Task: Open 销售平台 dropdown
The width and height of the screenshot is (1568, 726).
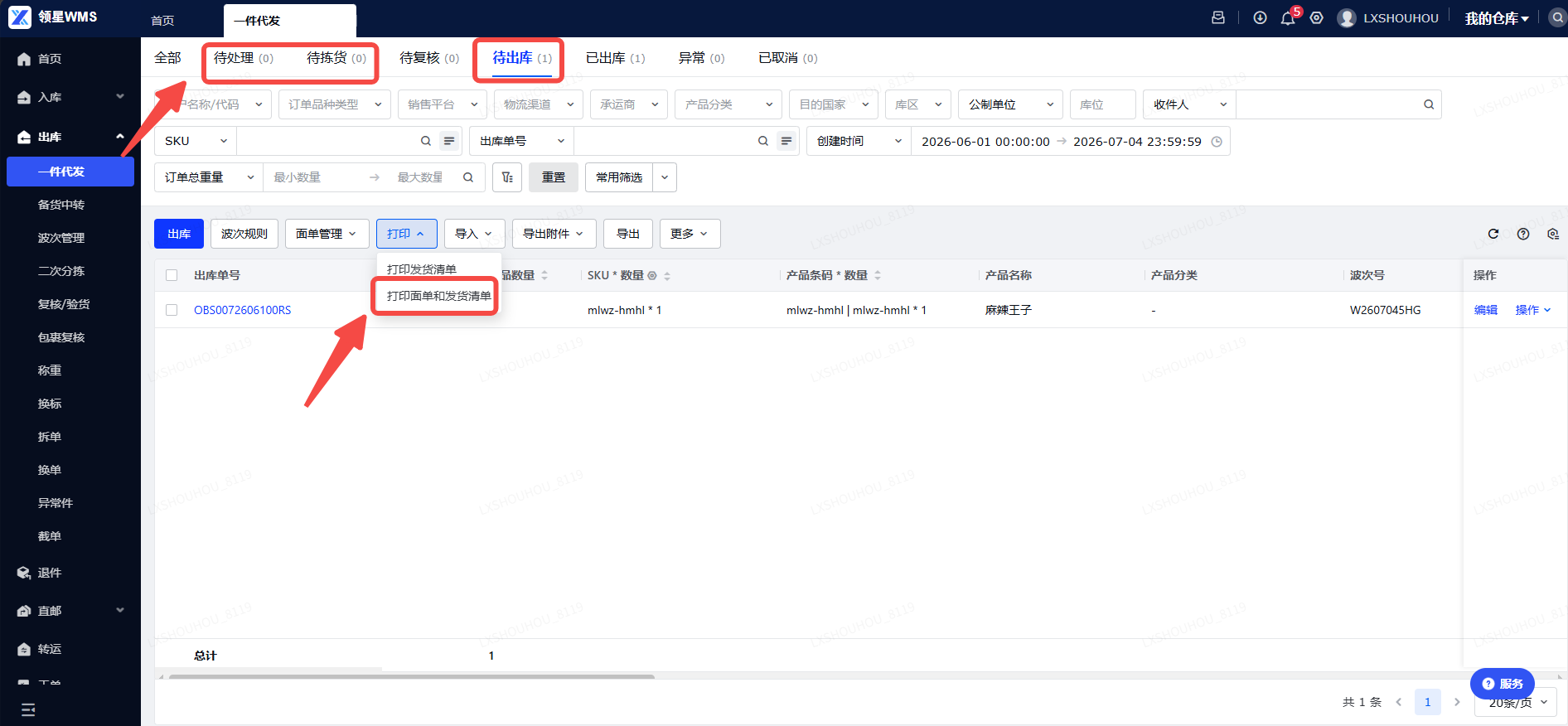Action: click(442, 104)
